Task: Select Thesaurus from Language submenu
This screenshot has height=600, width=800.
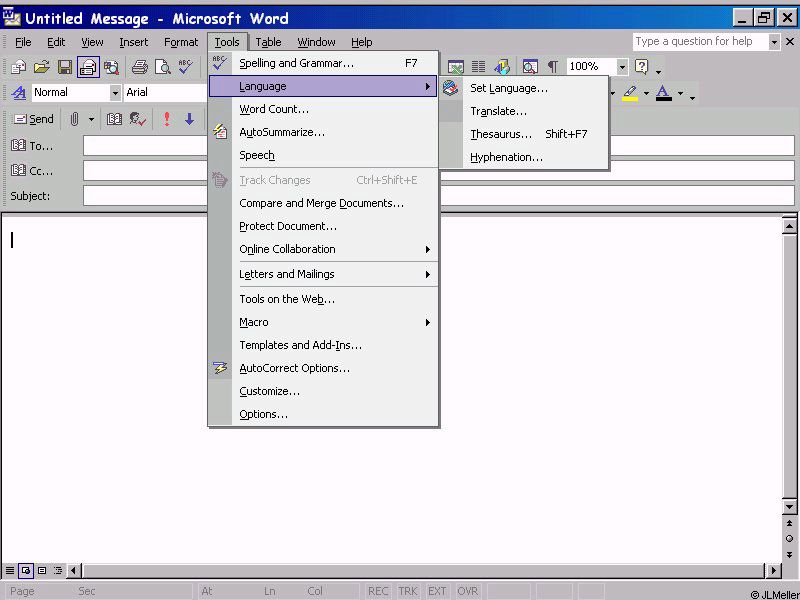Action: pos(501,134)
